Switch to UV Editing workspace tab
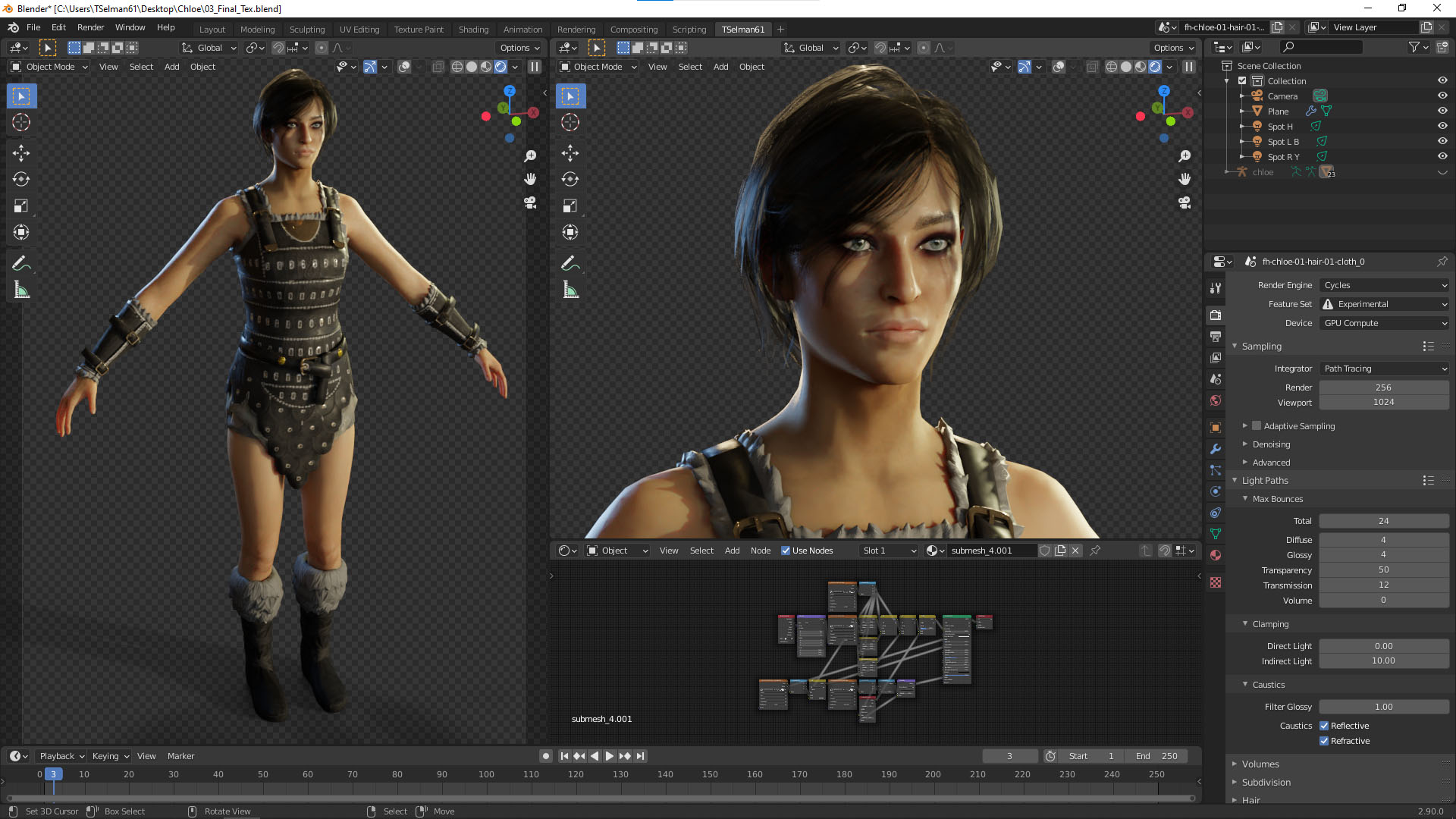The width and height of the screenshot is (1456, 819). point(359,30)
